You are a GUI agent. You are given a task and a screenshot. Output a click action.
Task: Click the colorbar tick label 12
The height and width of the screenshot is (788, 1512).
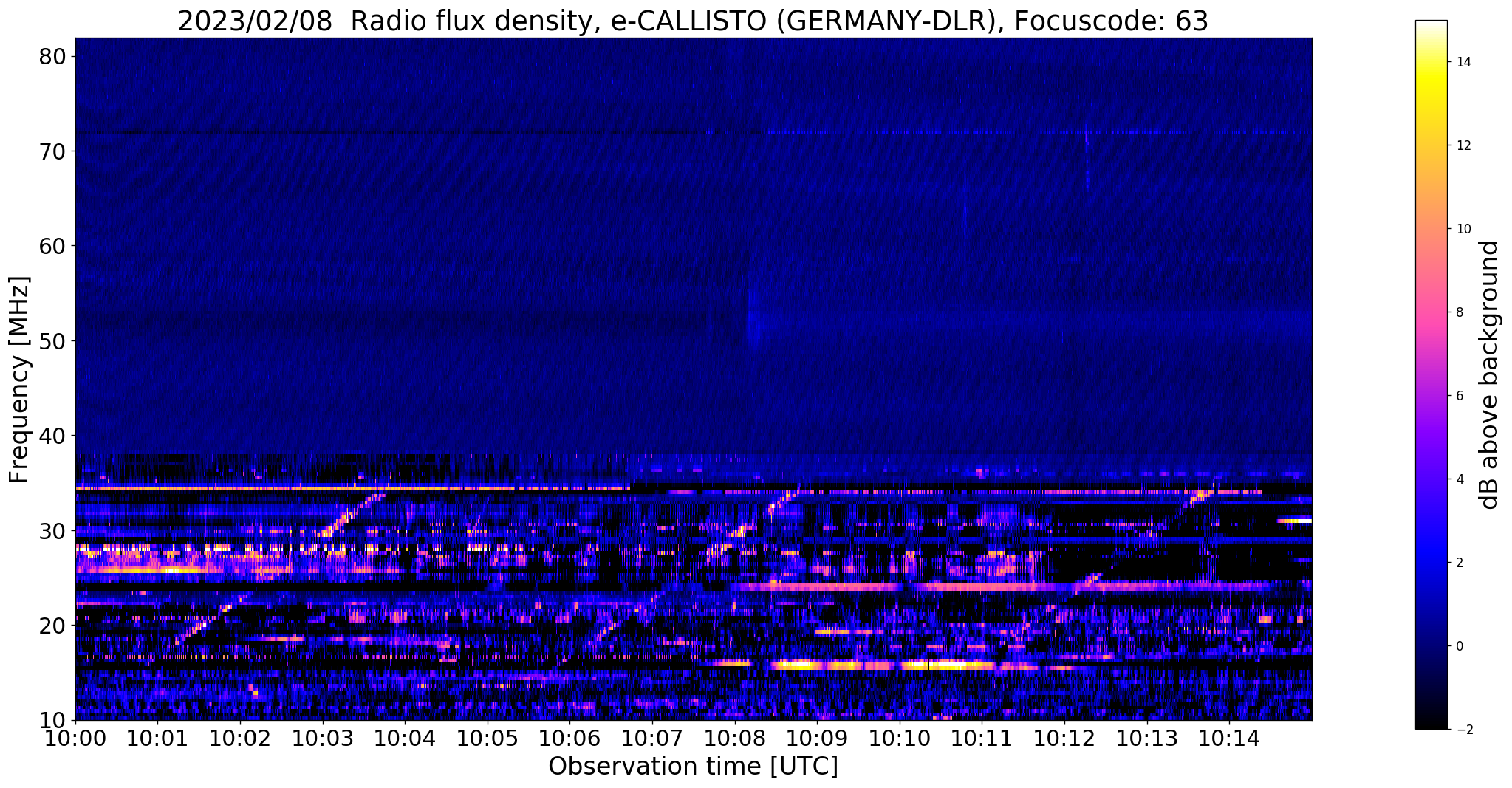1463,145
